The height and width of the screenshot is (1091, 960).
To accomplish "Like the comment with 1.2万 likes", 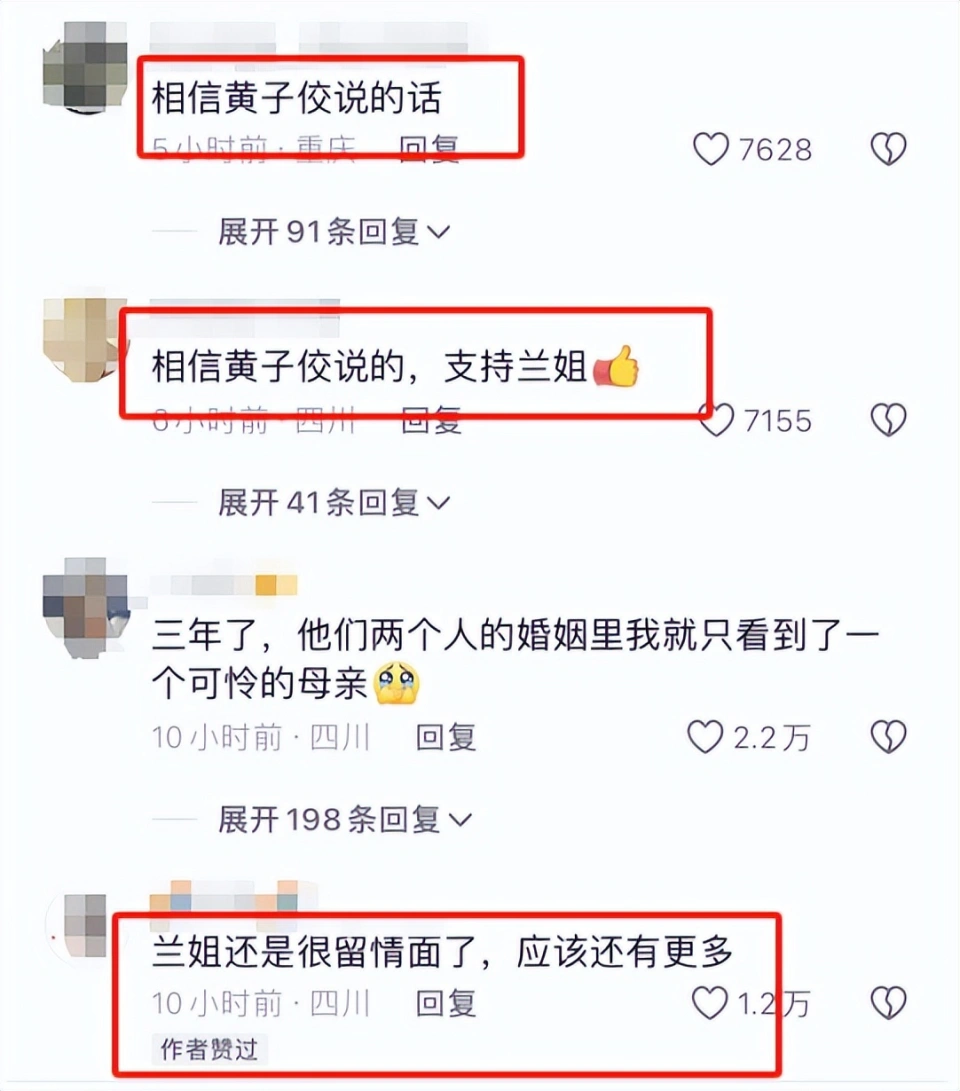I will click(710, 1003).
